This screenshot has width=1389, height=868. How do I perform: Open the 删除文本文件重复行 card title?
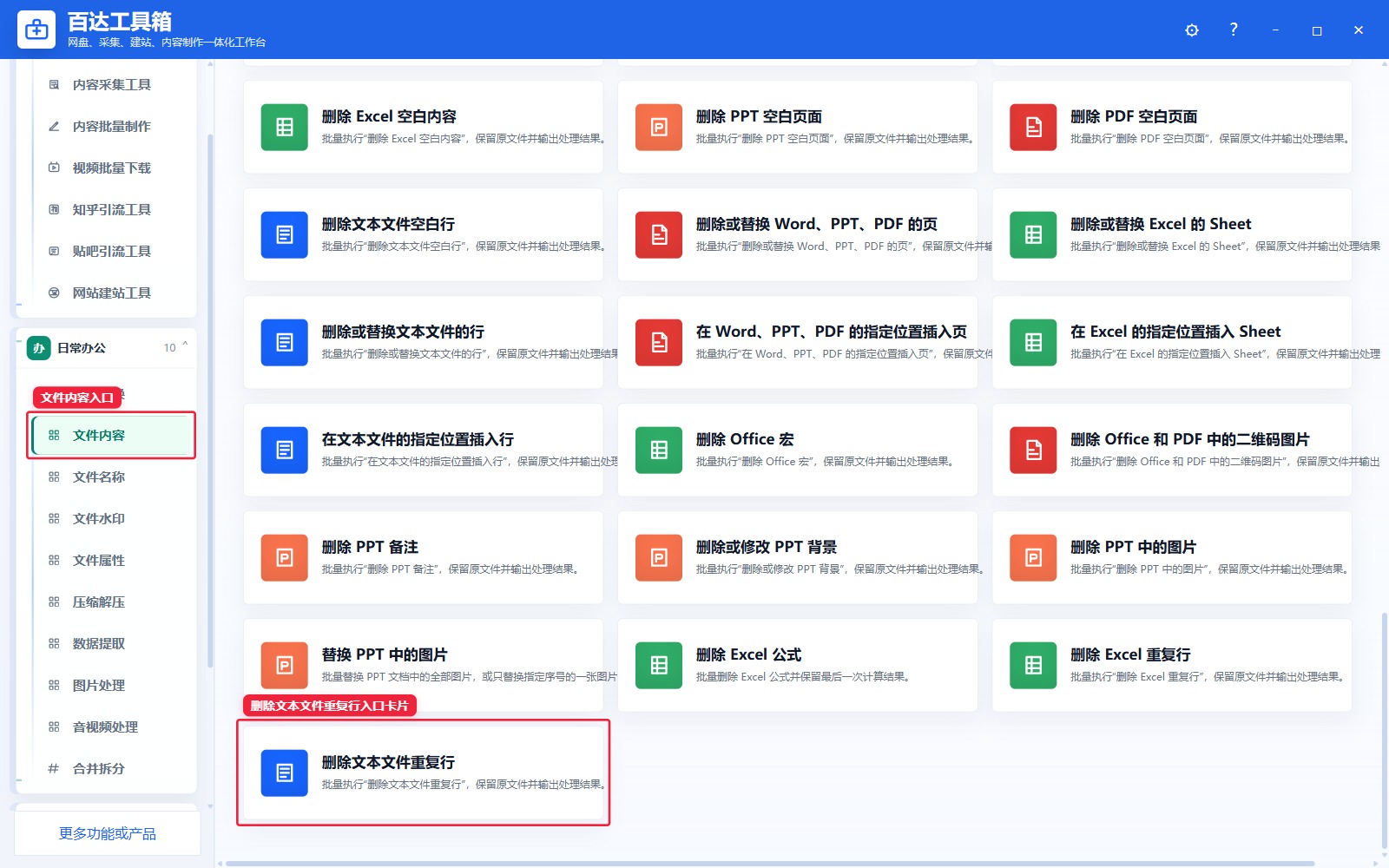(x=388, y=762)
